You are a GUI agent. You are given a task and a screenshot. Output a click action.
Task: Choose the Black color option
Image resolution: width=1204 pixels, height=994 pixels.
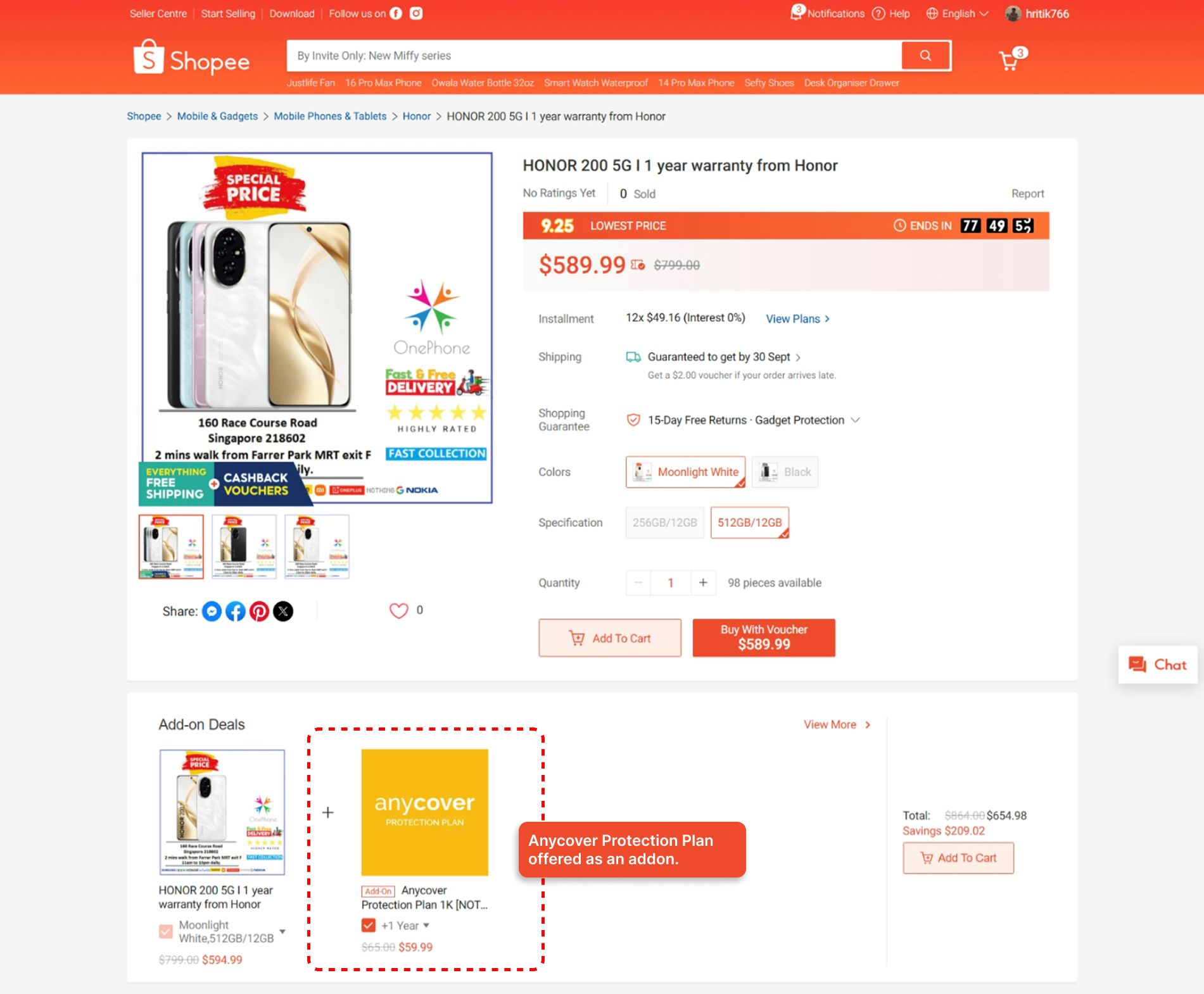[785, 472]
